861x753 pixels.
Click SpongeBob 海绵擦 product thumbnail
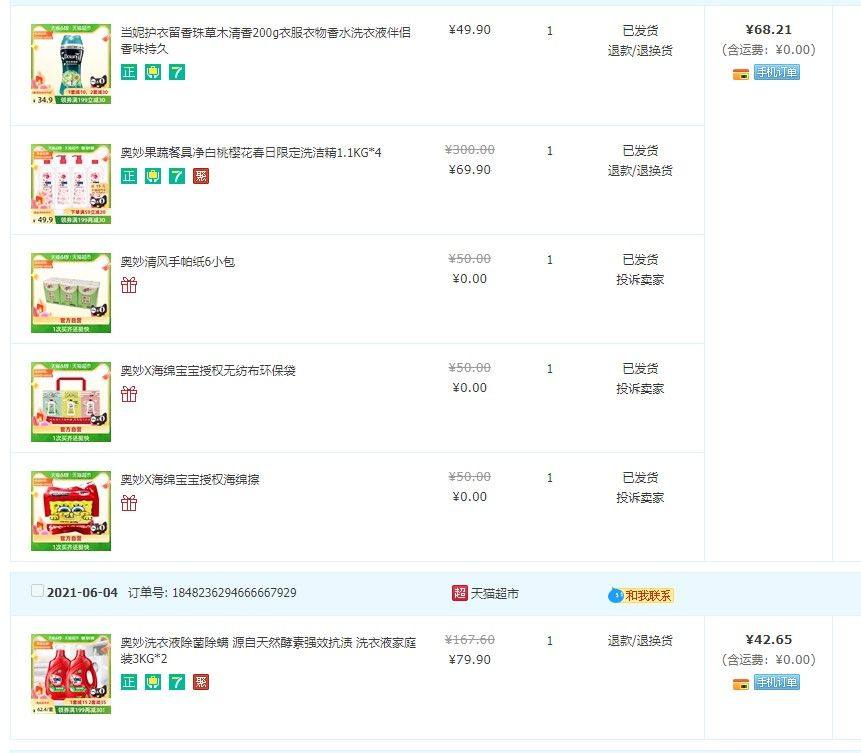pos(71,511)
